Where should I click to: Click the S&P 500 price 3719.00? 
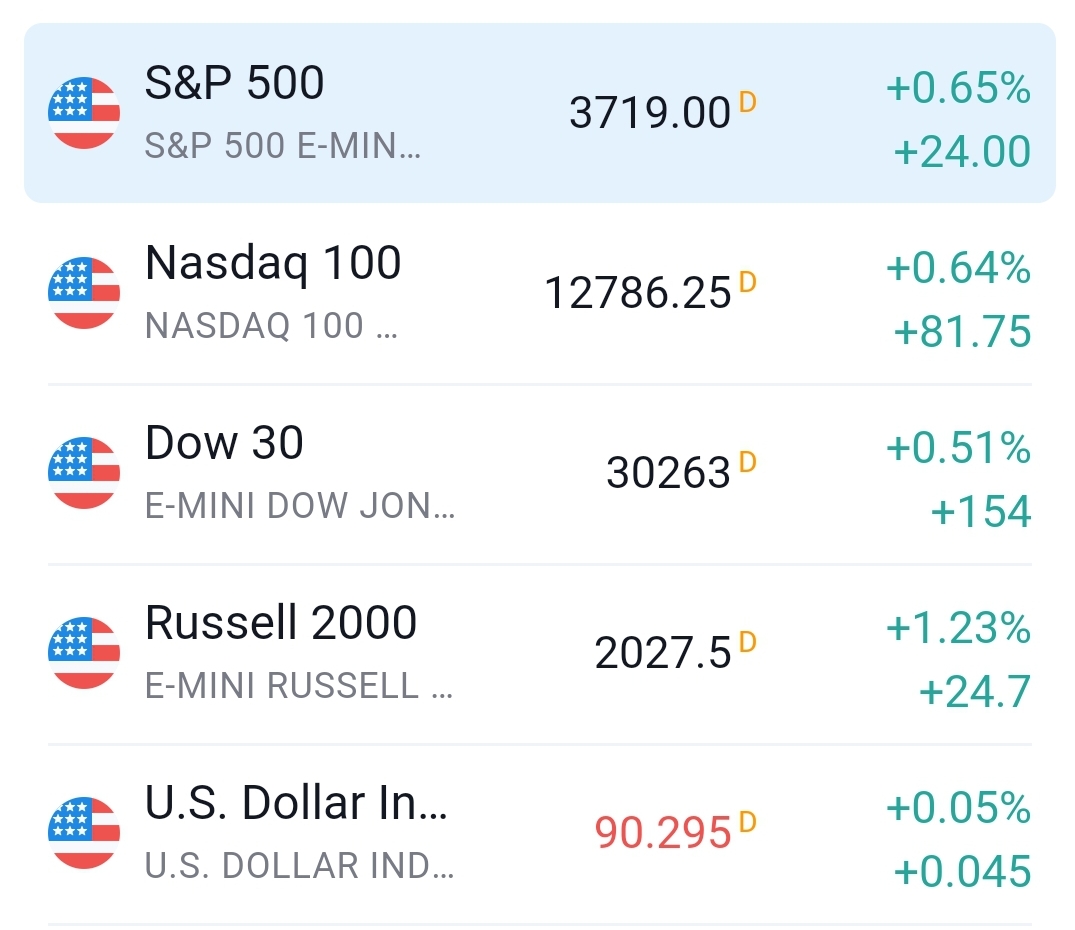click(x=650, y=113)
